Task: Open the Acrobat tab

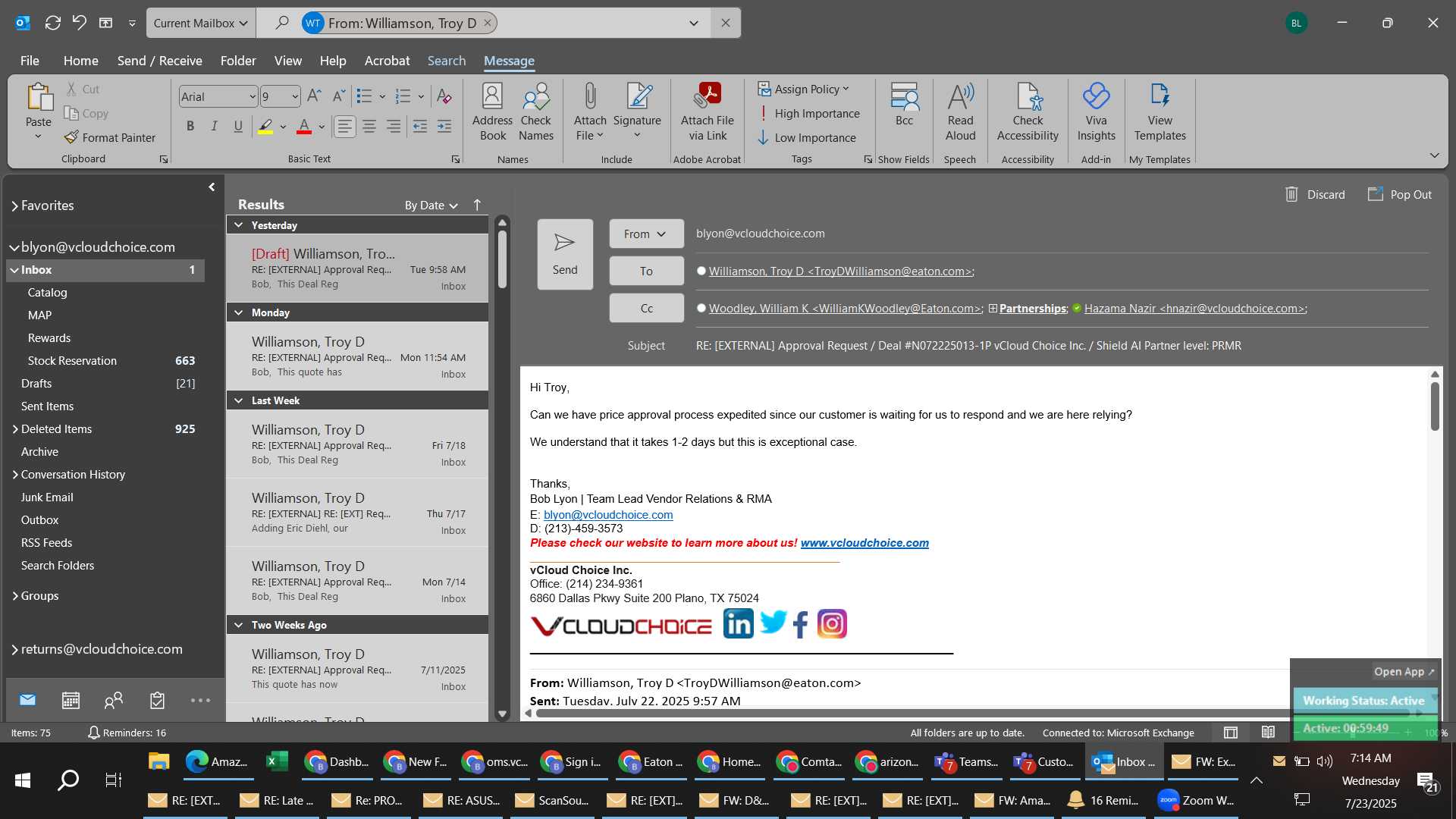Action: pos(387,60)
